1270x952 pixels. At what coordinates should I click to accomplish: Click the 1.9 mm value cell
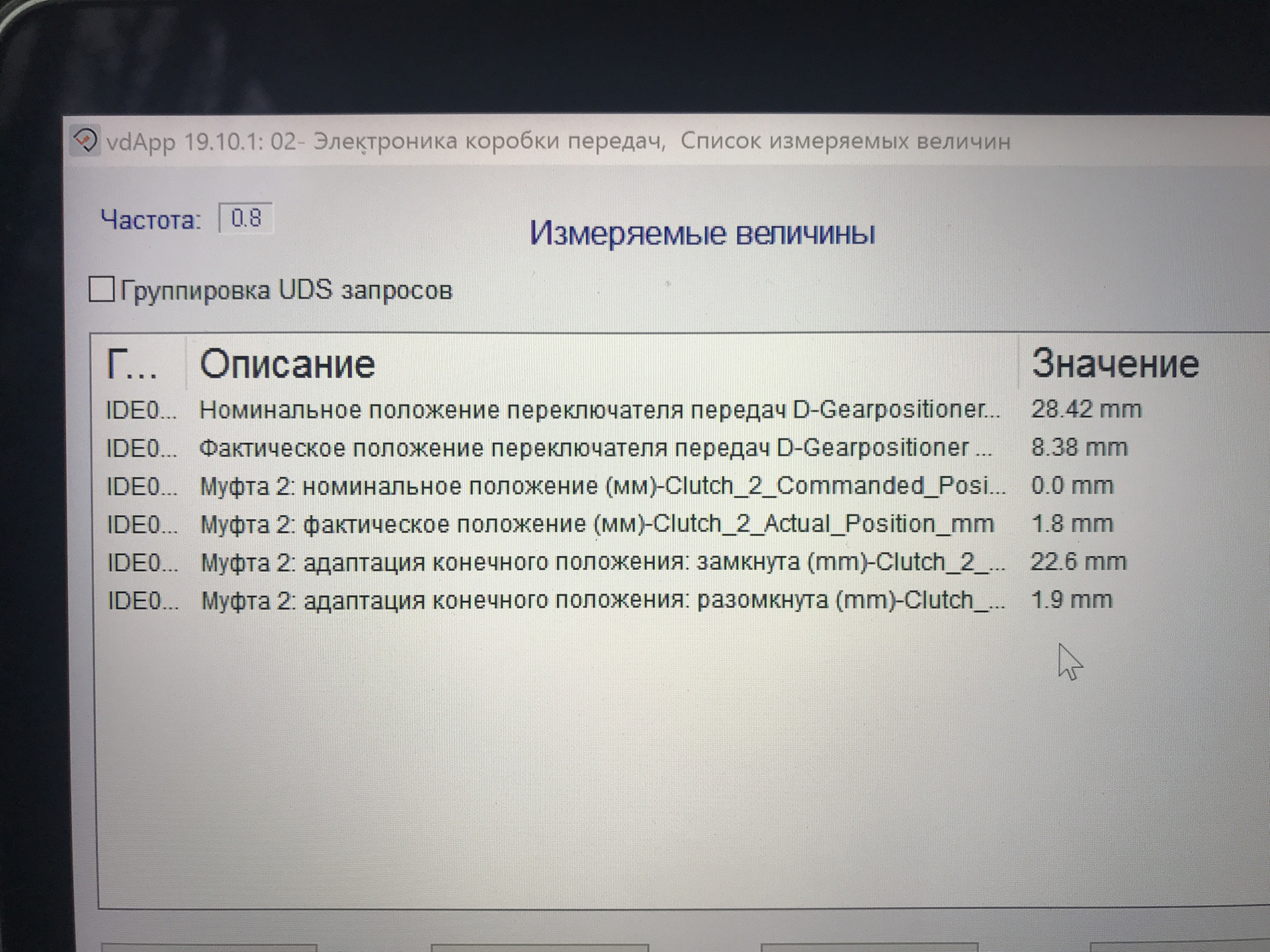coord(1072,600)
